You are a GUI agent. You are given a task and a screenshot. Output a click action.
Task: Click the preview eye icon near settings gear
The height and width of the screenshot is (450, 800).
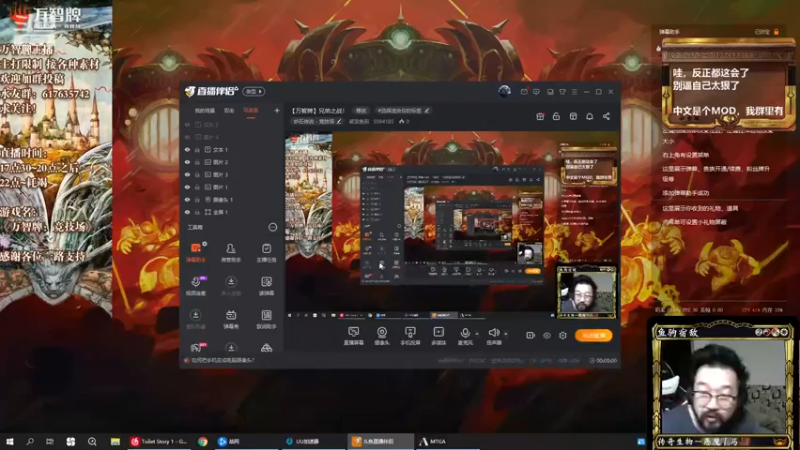tap(547, 335)
